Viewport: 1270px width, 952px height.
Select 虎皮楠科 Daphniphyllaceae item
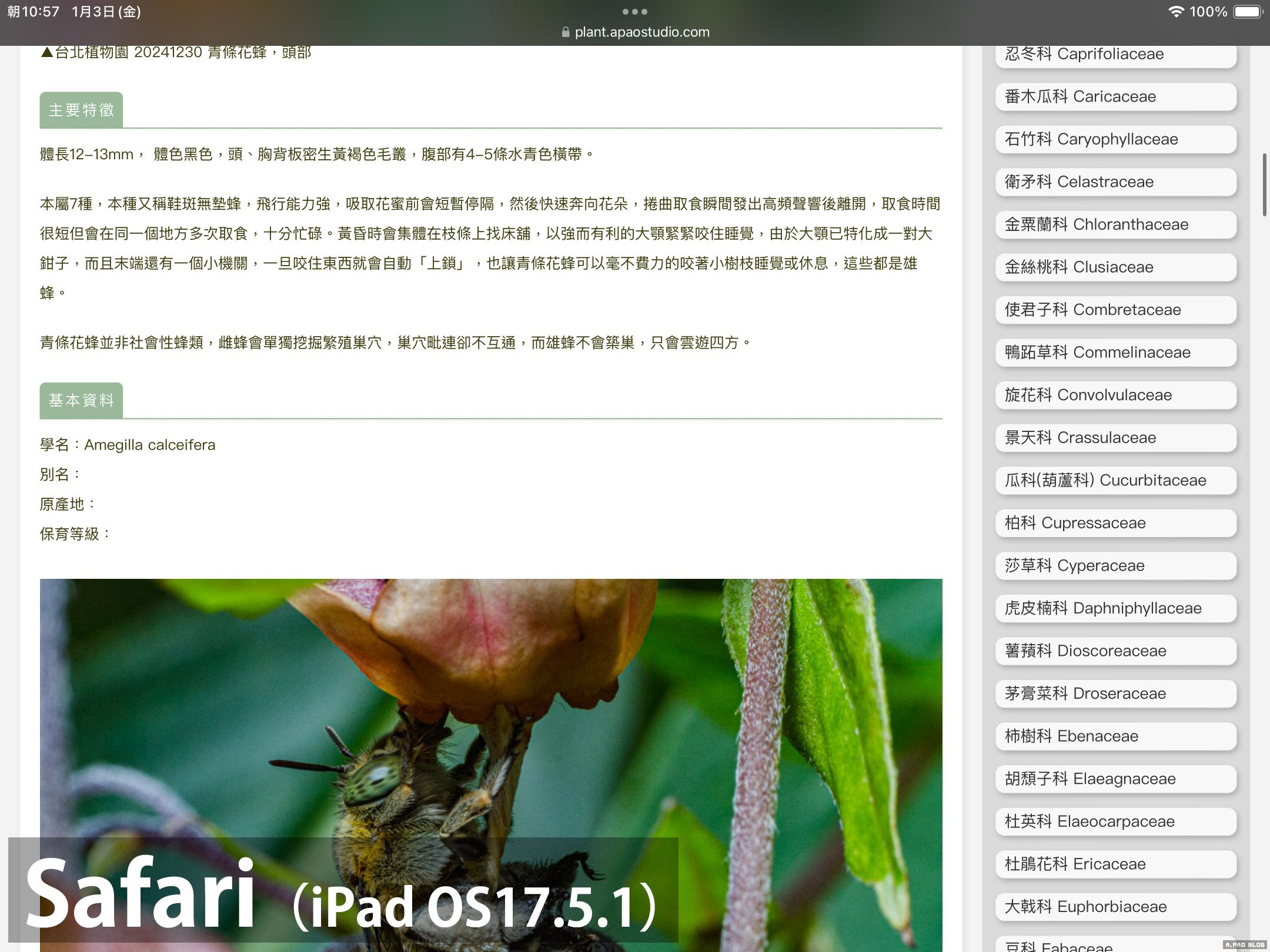pos(1115,608)
